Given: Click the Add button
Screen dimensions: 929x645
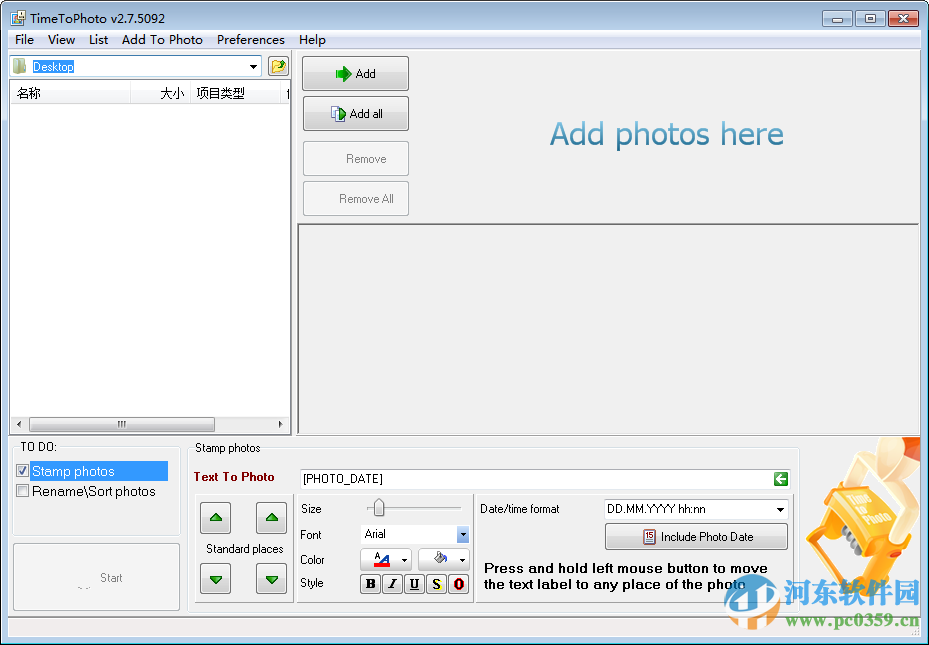Looking at the screenshot, I should (x=355, y=73).
